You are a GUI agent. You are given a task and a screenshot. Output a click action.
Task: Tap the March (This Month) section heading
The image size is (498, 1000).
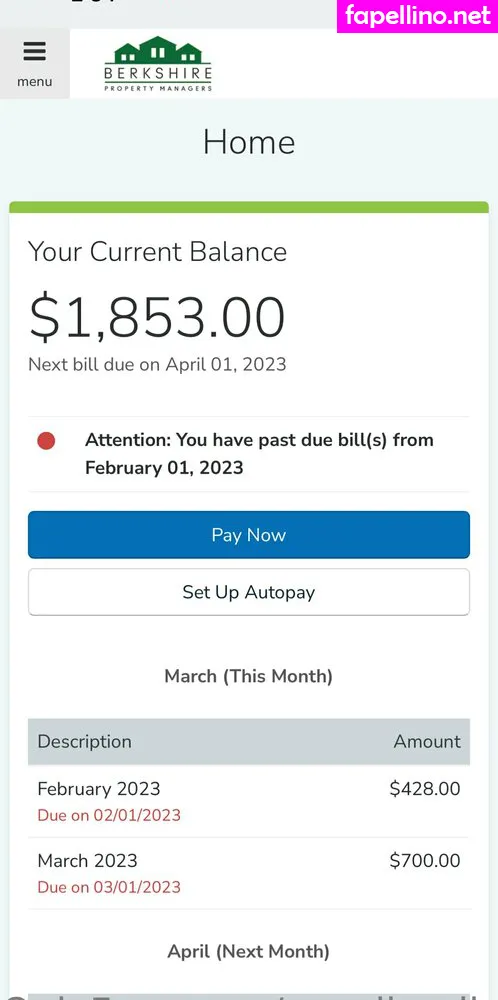pyautogui.click(x=249, y=676)
